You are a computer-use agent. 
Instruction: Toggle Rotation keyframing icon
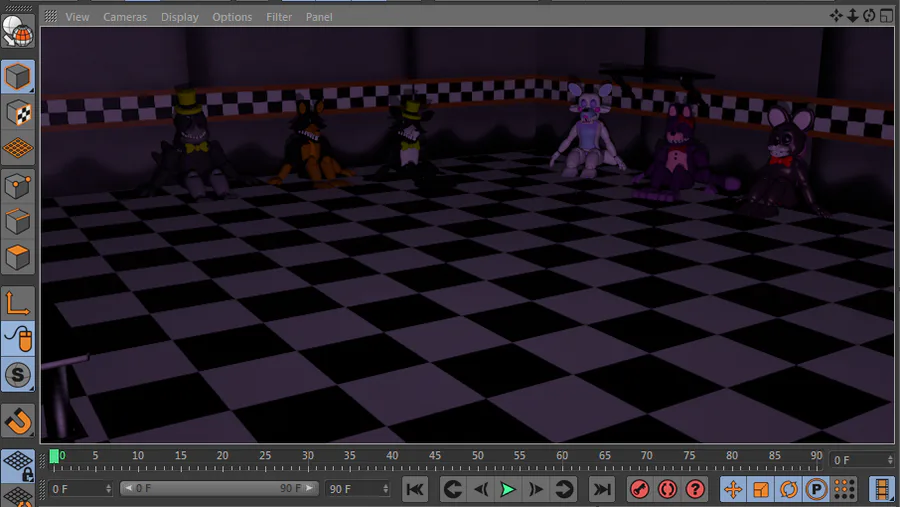[788, 489]
